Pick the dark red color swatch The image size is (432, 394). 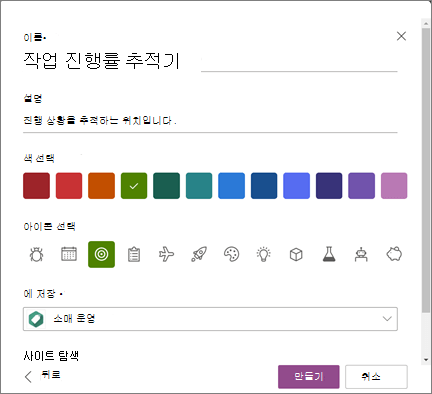pyautogui.click(x=36, y=186)
